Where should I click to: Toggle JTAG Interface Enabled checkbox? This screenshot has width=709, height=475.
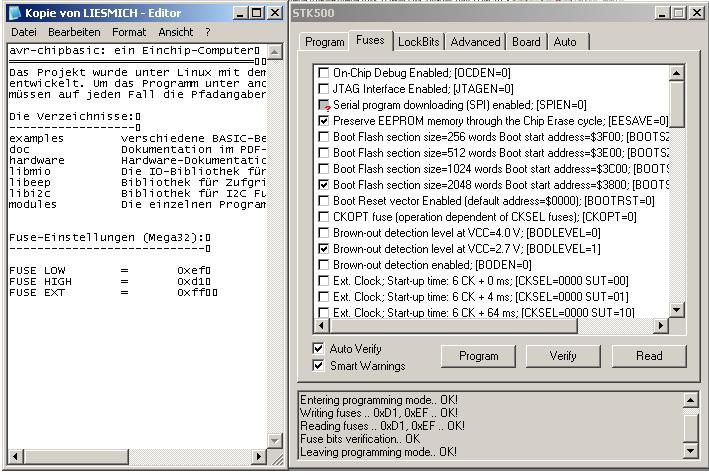pos(323,89)
